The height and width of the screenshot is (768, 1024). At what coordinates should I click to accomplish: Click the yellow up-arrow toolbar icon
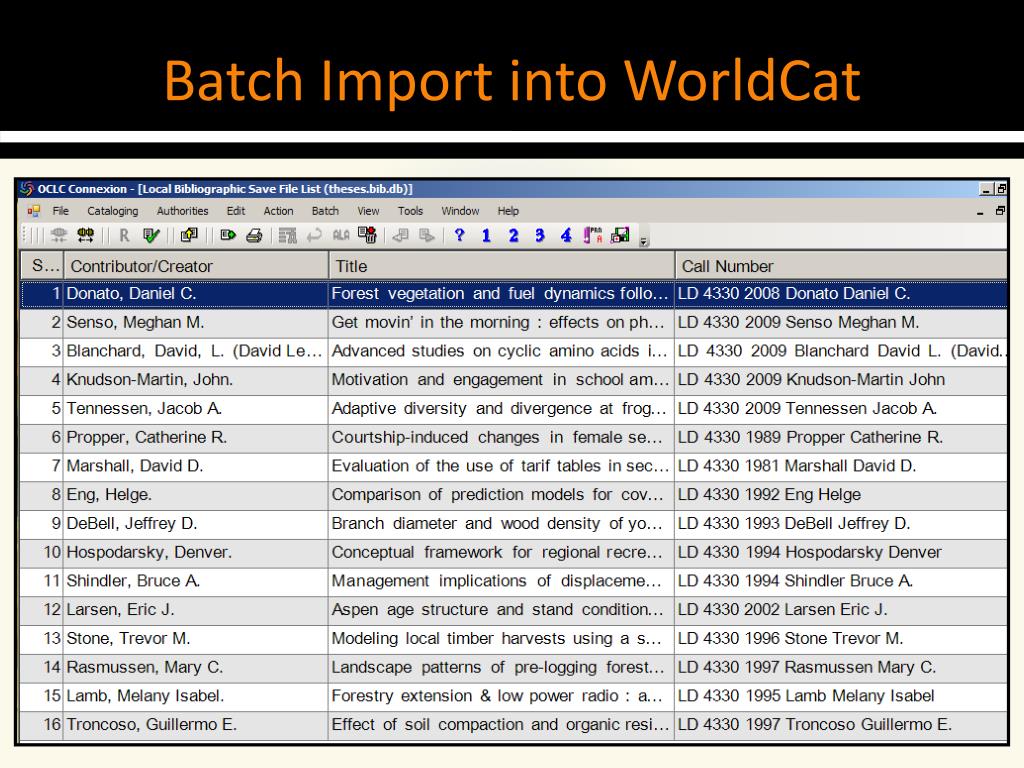tap(189, 235)
